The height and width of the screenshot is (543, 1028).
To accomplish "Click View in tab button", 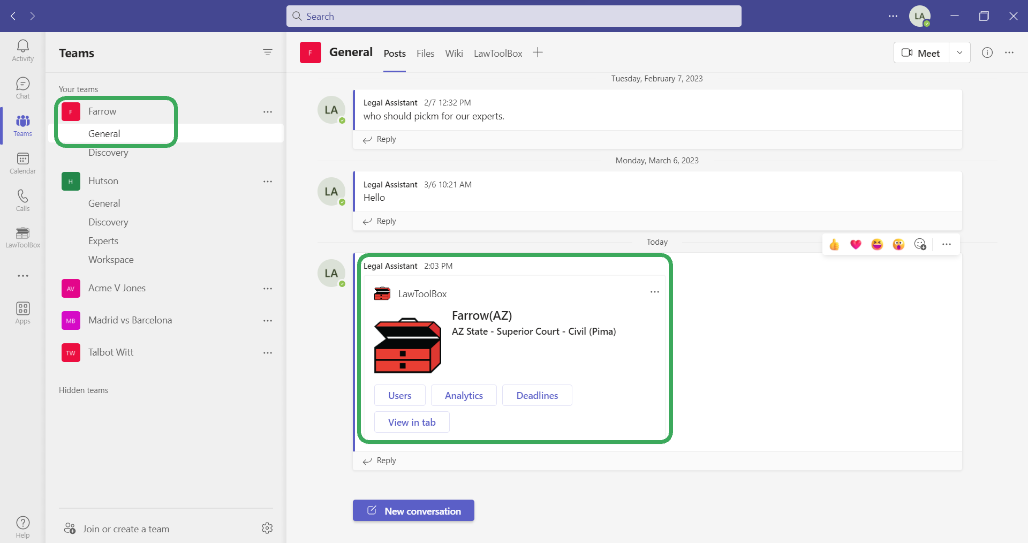I will [412, 422].
